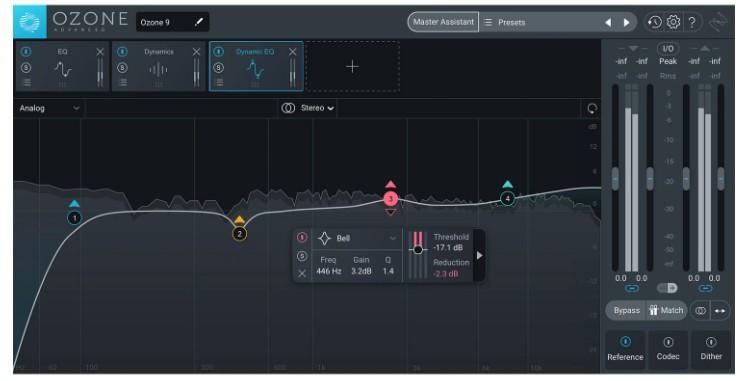Toggle the I/O meter button
Image resolution: width=746 pixels, height=381 pixels.
click(668, 49)
